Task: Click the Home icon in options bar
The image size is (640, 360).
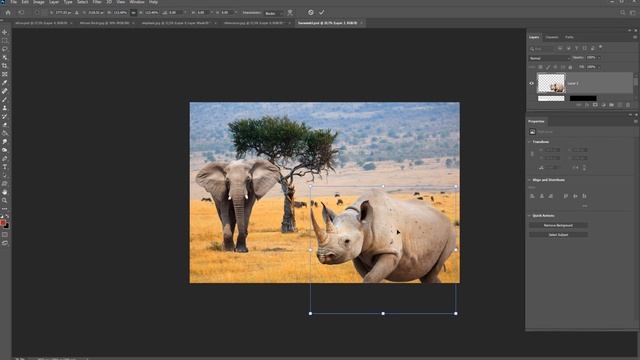Action: pyautogui.click(x=8, y=13)
